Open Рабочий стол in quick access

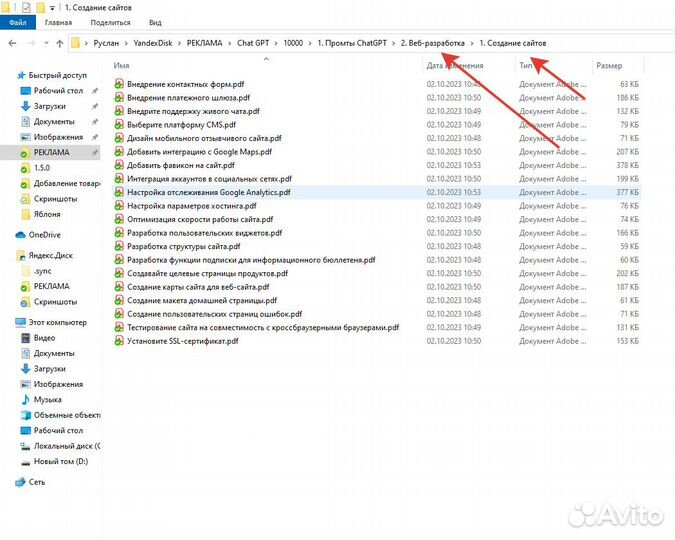(x=58, y=91)
